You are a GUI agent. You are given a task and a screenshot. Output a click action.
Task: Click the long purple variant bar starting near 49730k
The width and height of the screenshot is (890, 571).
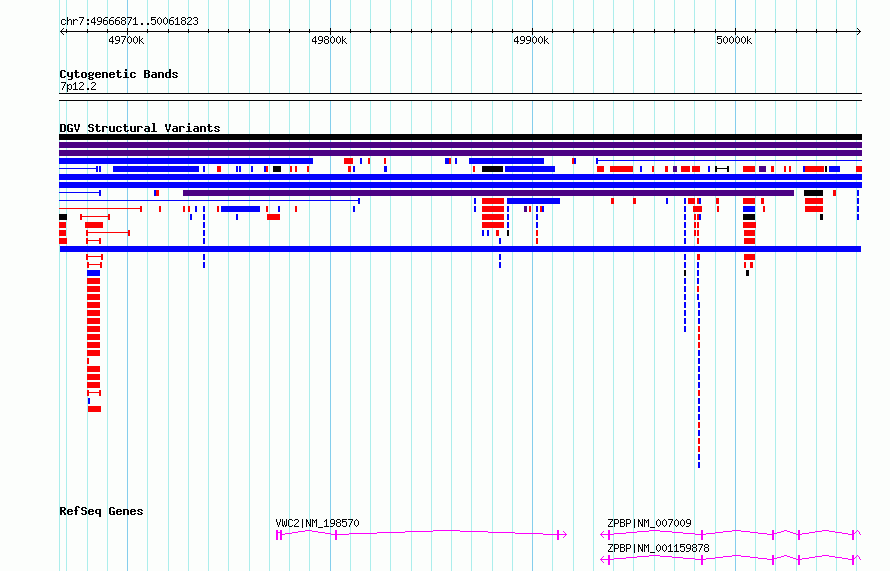(488, 194)
